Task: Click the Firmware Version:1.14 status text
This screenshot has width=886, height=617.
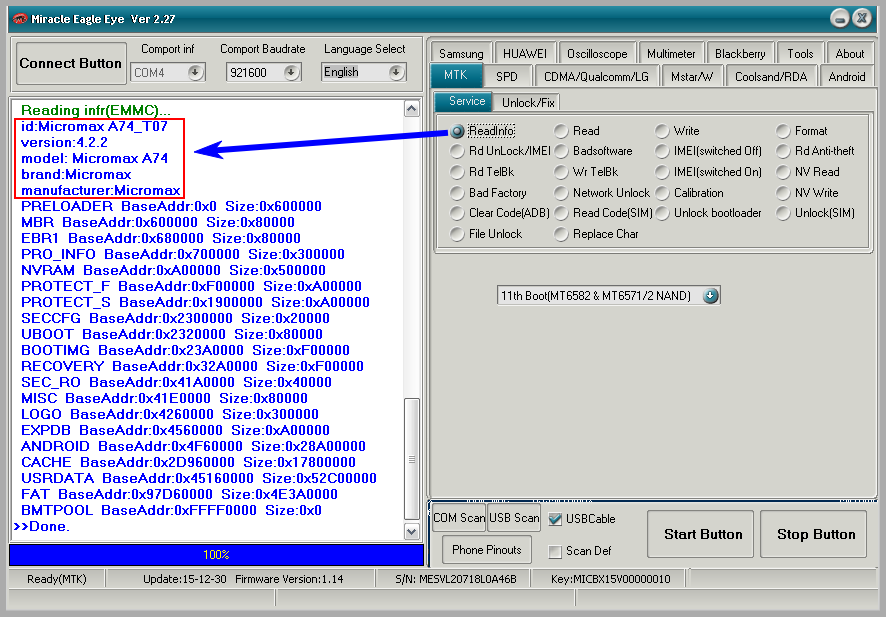Action: [289, 579]
